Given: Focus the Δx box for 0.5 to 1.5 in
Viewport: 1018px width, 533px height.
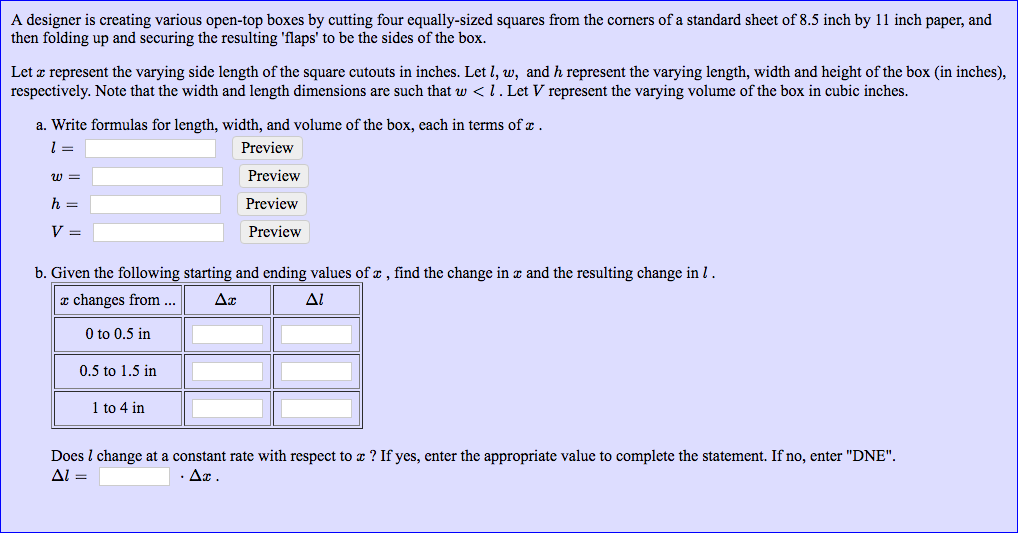Looking at the screenshot, I should pos(227,371).
